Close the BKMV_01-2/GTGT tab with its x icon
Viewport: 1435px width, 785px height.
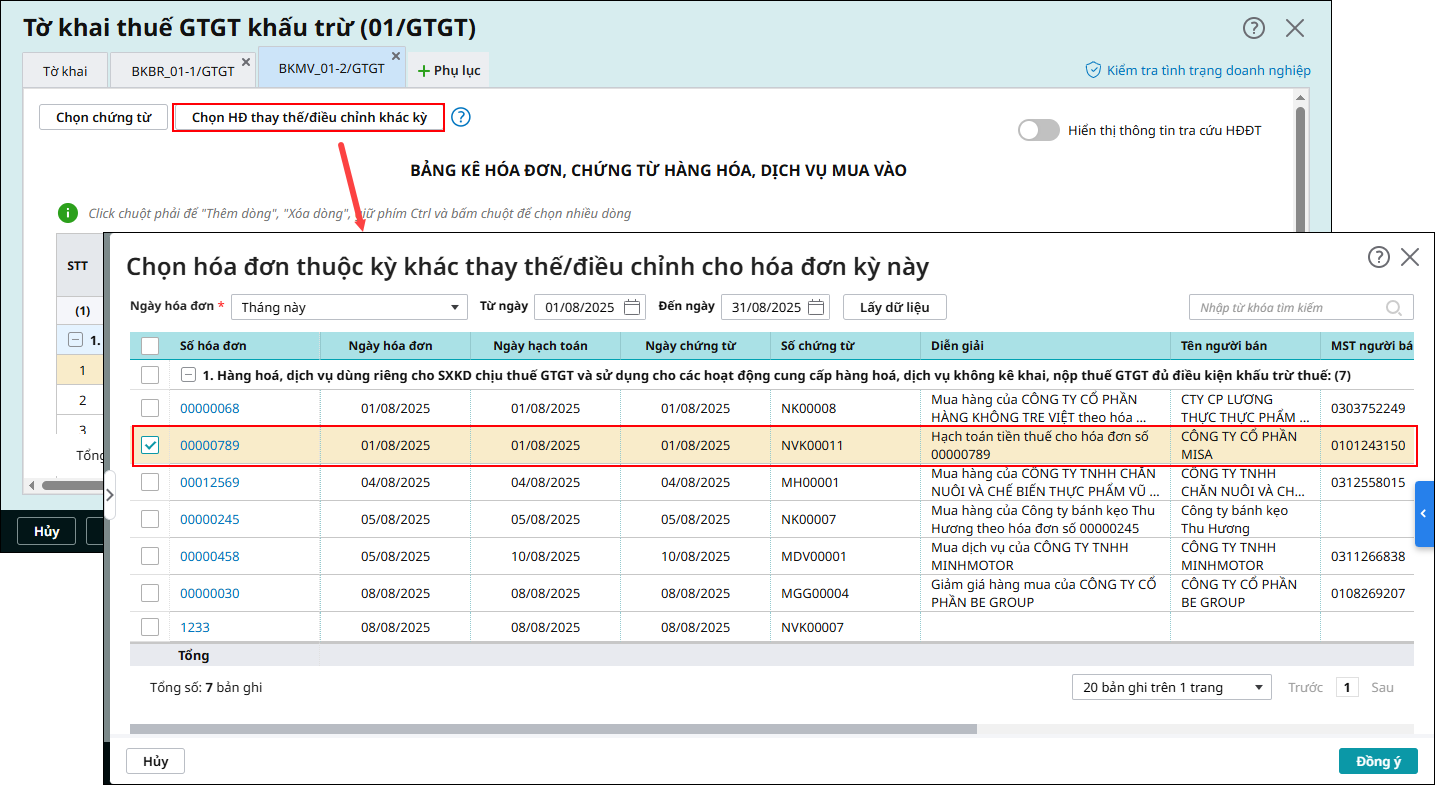pos(396,56)
